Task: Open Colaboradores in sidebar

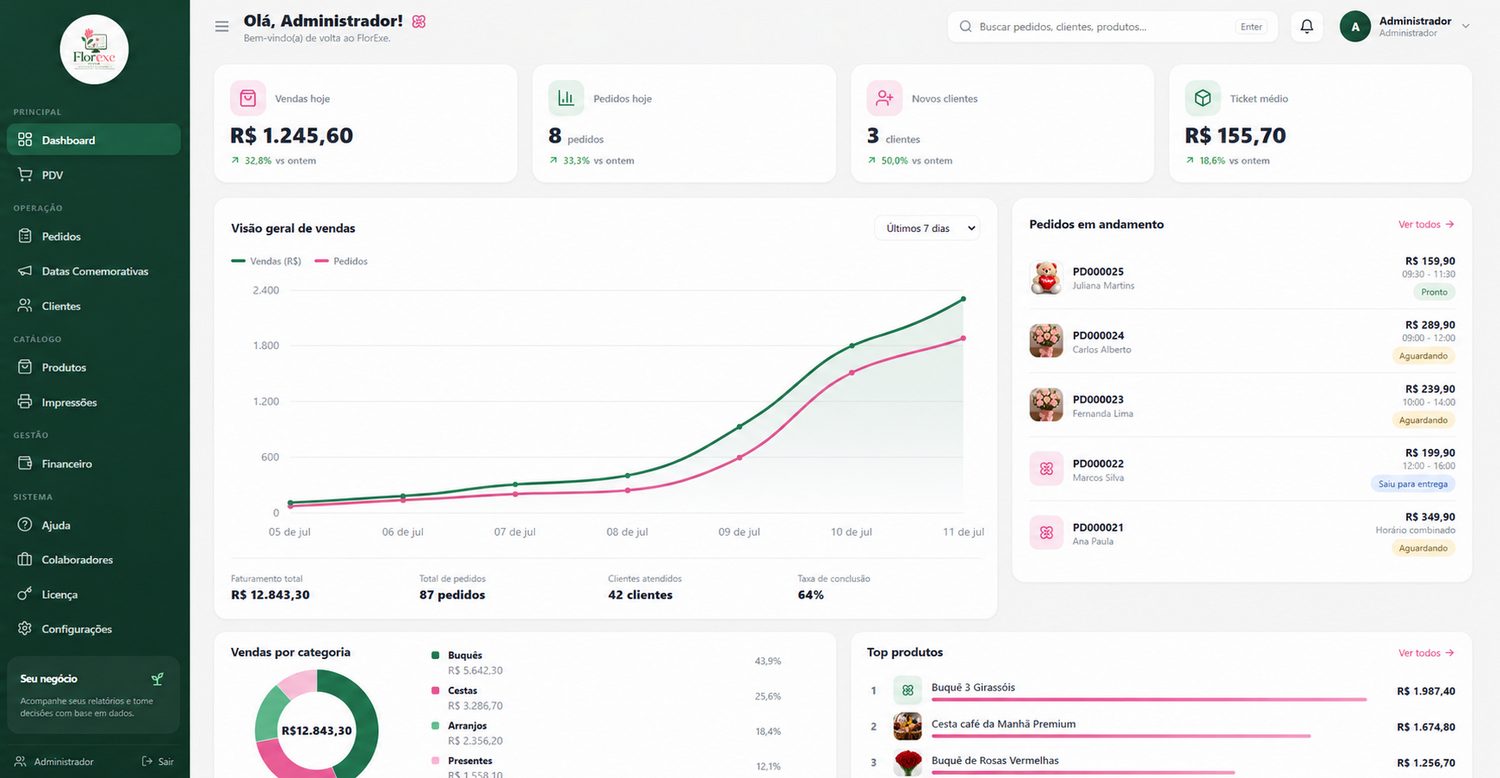Action: click(77, 560)
